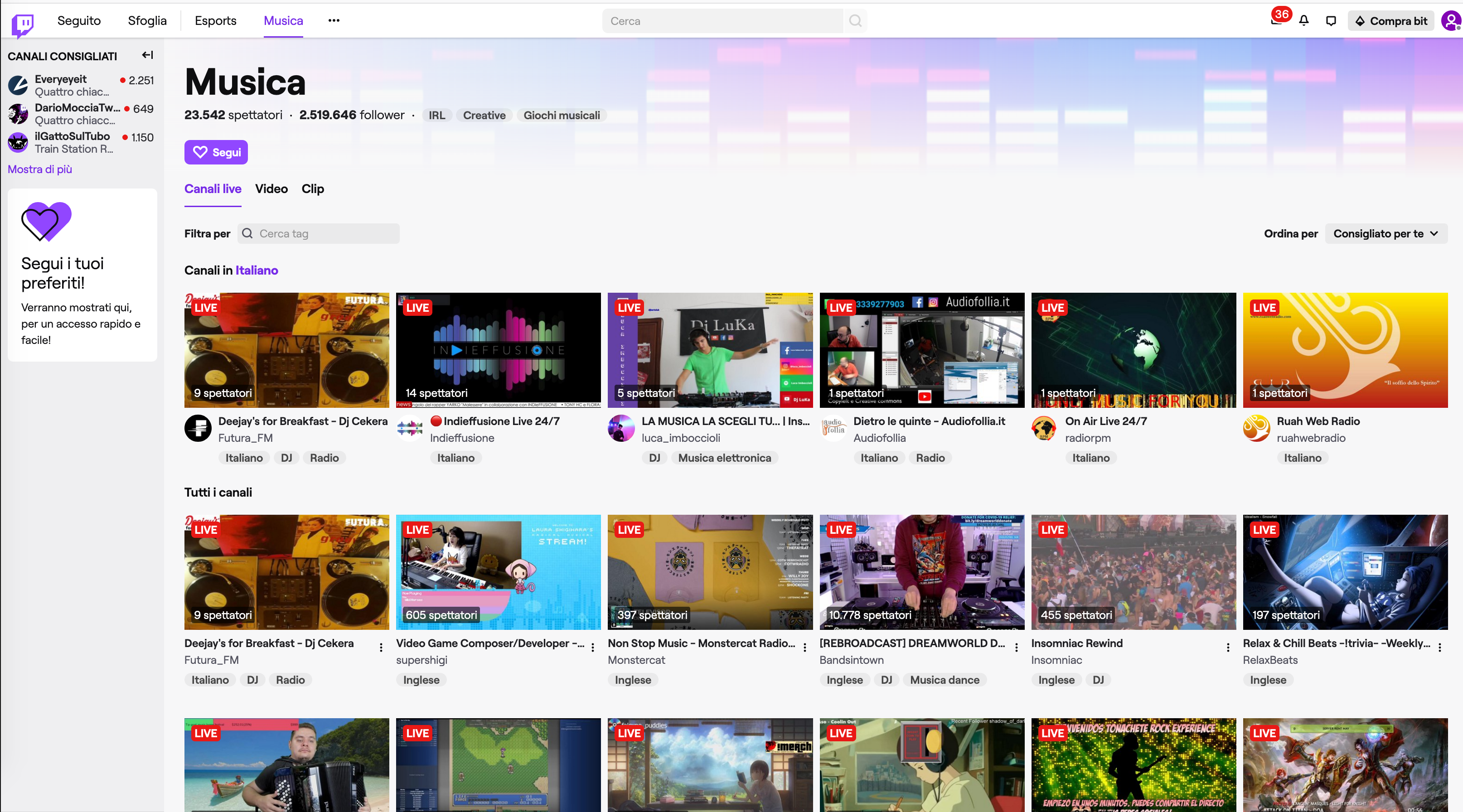Click the supershigi channel name
1463x812 pixels.
pyautogui.click(x=422, y=660)
